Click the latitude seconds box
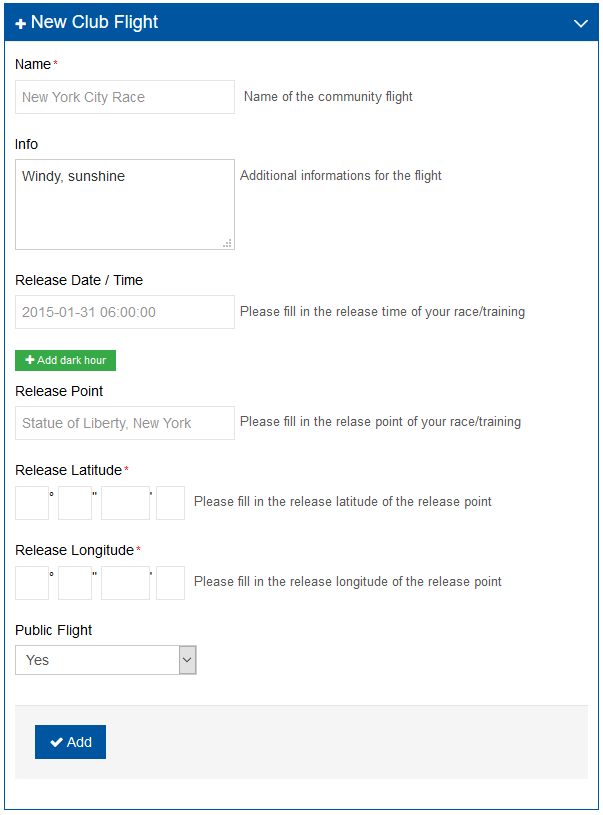Viewport: 603px width, 815px height. (125, 503)
